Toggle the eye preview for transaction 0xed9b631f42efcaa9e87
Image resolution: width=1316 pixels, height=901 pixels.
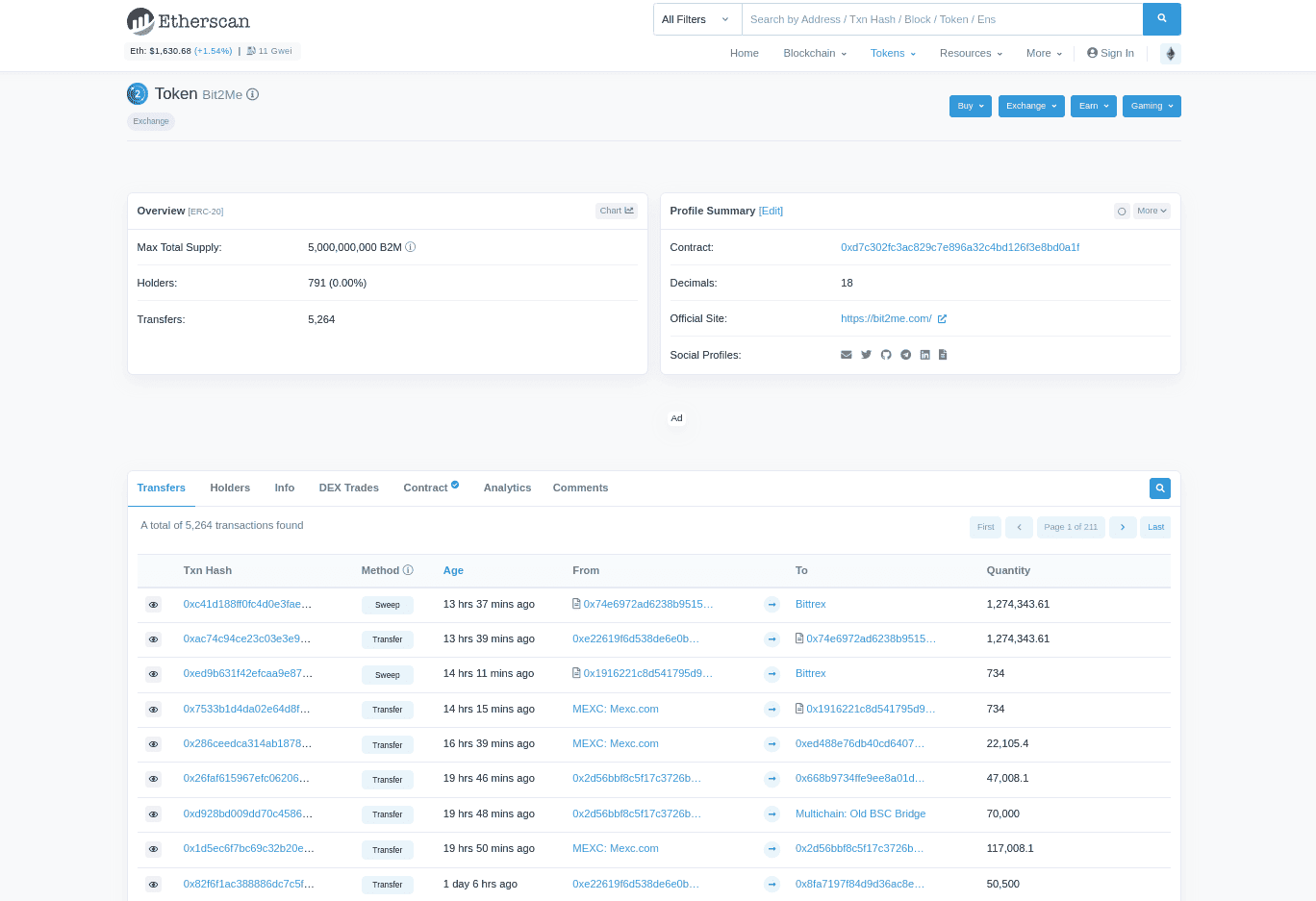point(153,674)
